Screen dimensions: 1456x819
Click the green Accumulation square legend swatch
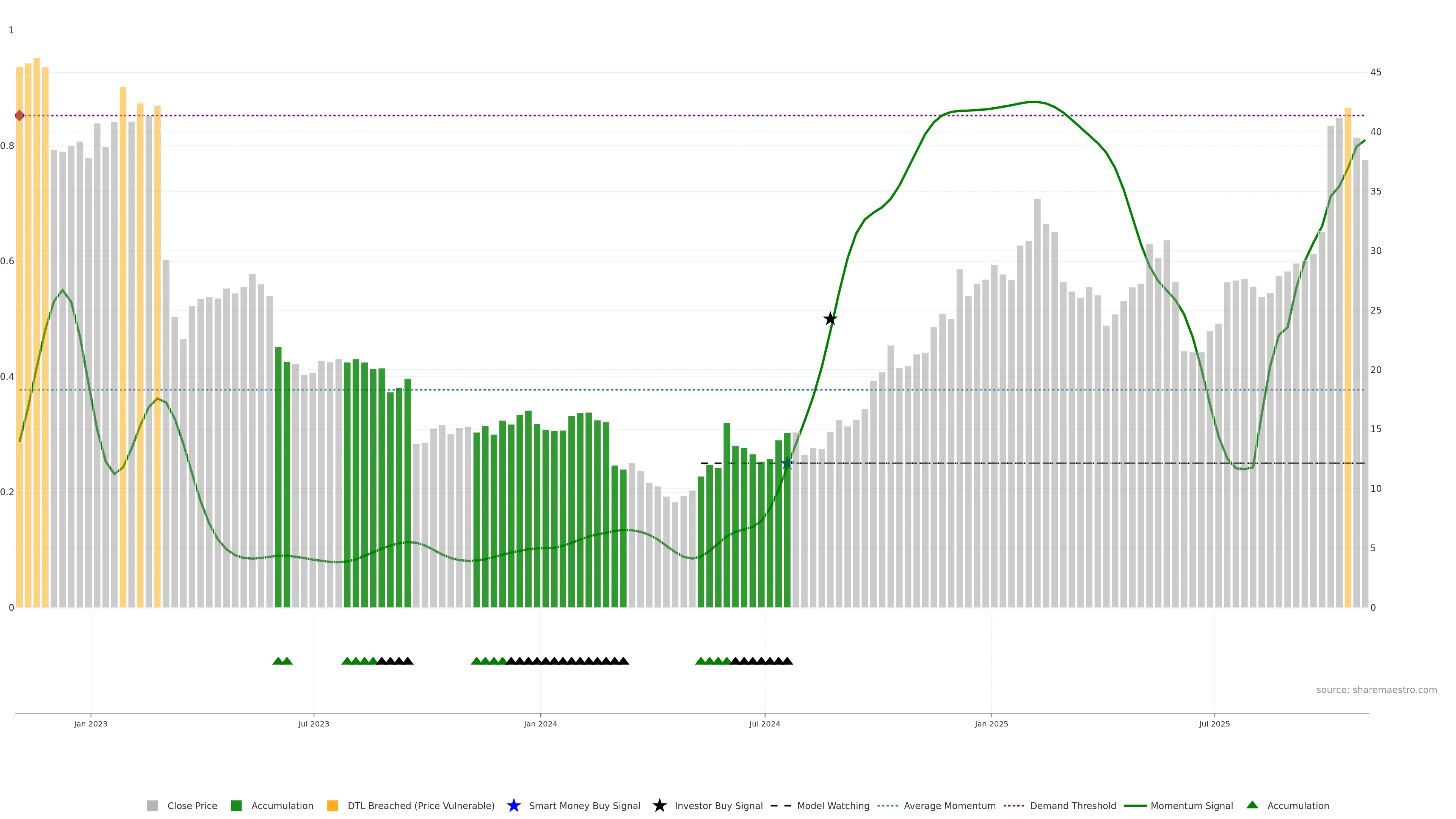click(x=236, y=805)
